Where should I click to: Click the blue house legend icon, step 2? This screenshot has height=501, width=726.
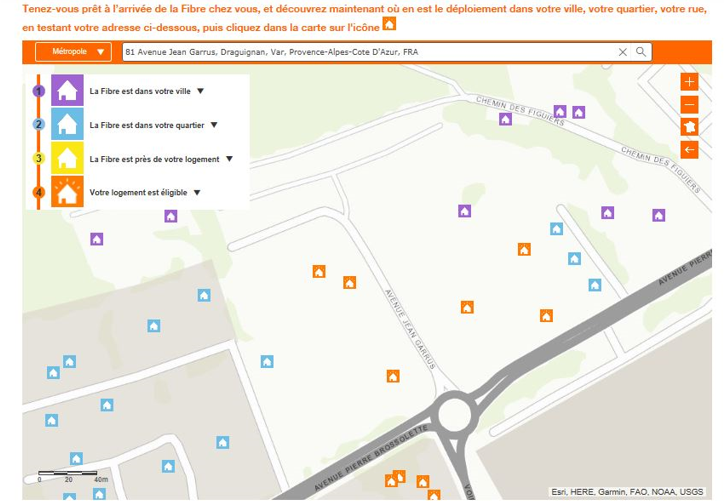[67, 124]
